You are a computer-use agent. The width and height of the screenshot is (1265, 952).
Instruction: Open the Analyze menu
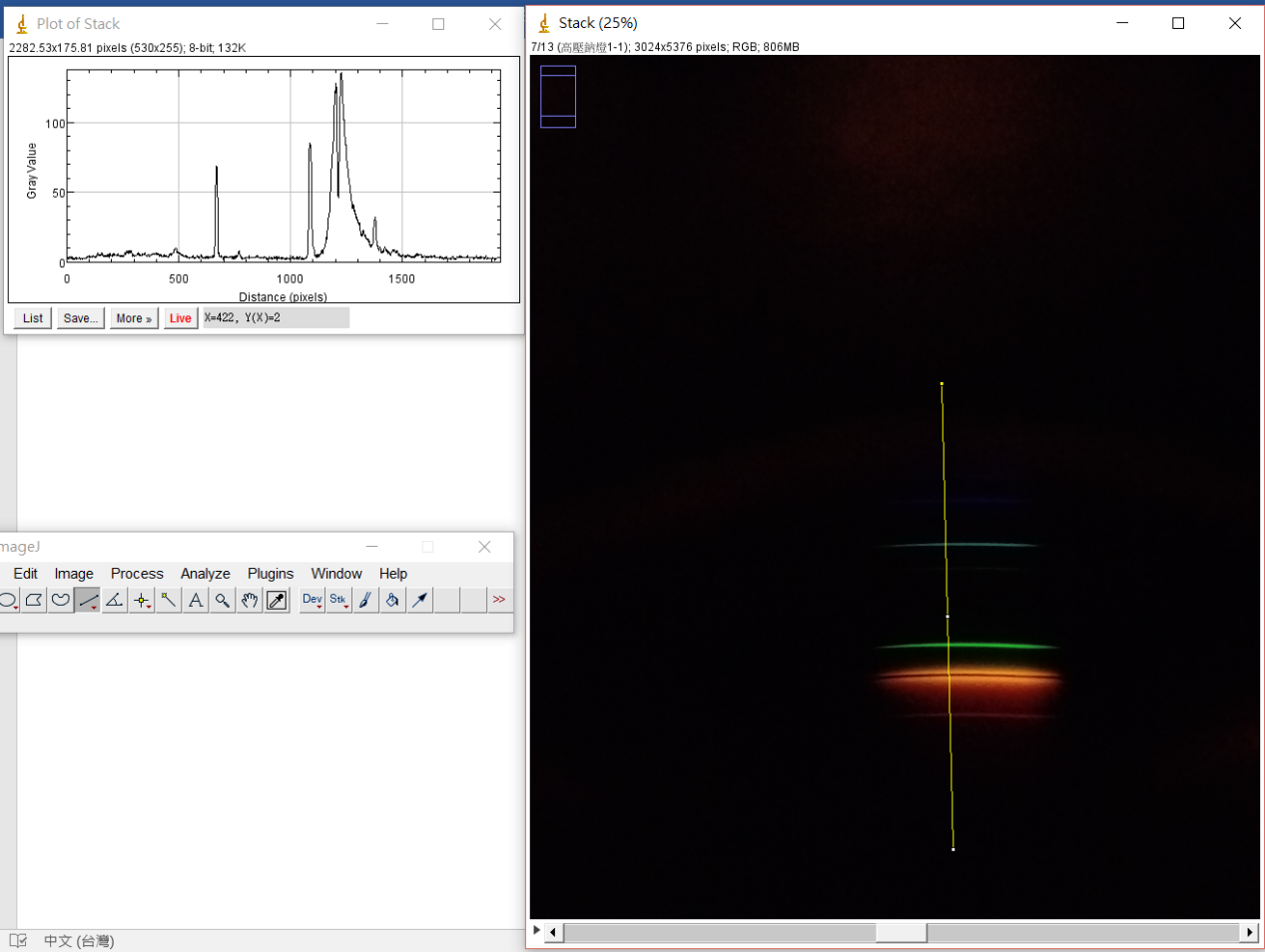pos(206,574)
